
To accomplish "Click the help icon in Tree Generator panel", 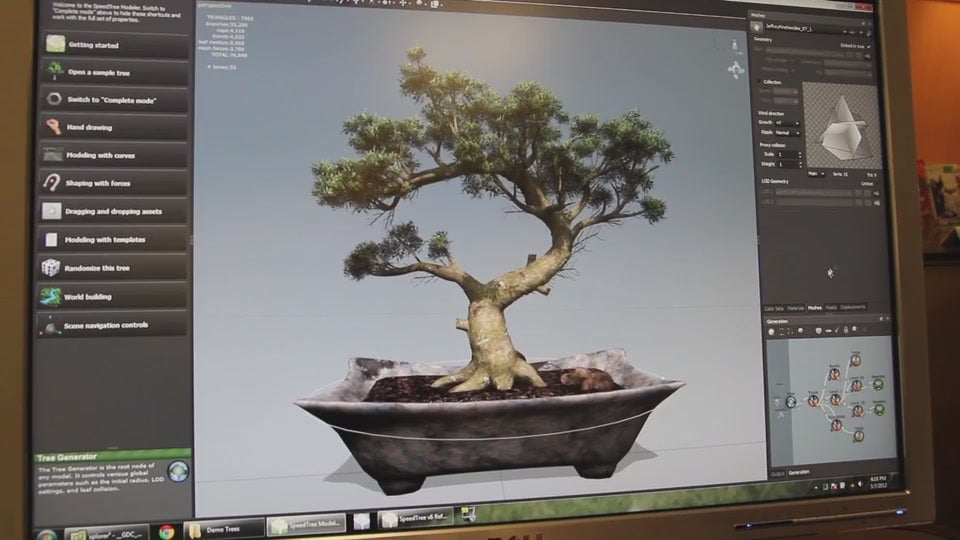I will (178, 470).
